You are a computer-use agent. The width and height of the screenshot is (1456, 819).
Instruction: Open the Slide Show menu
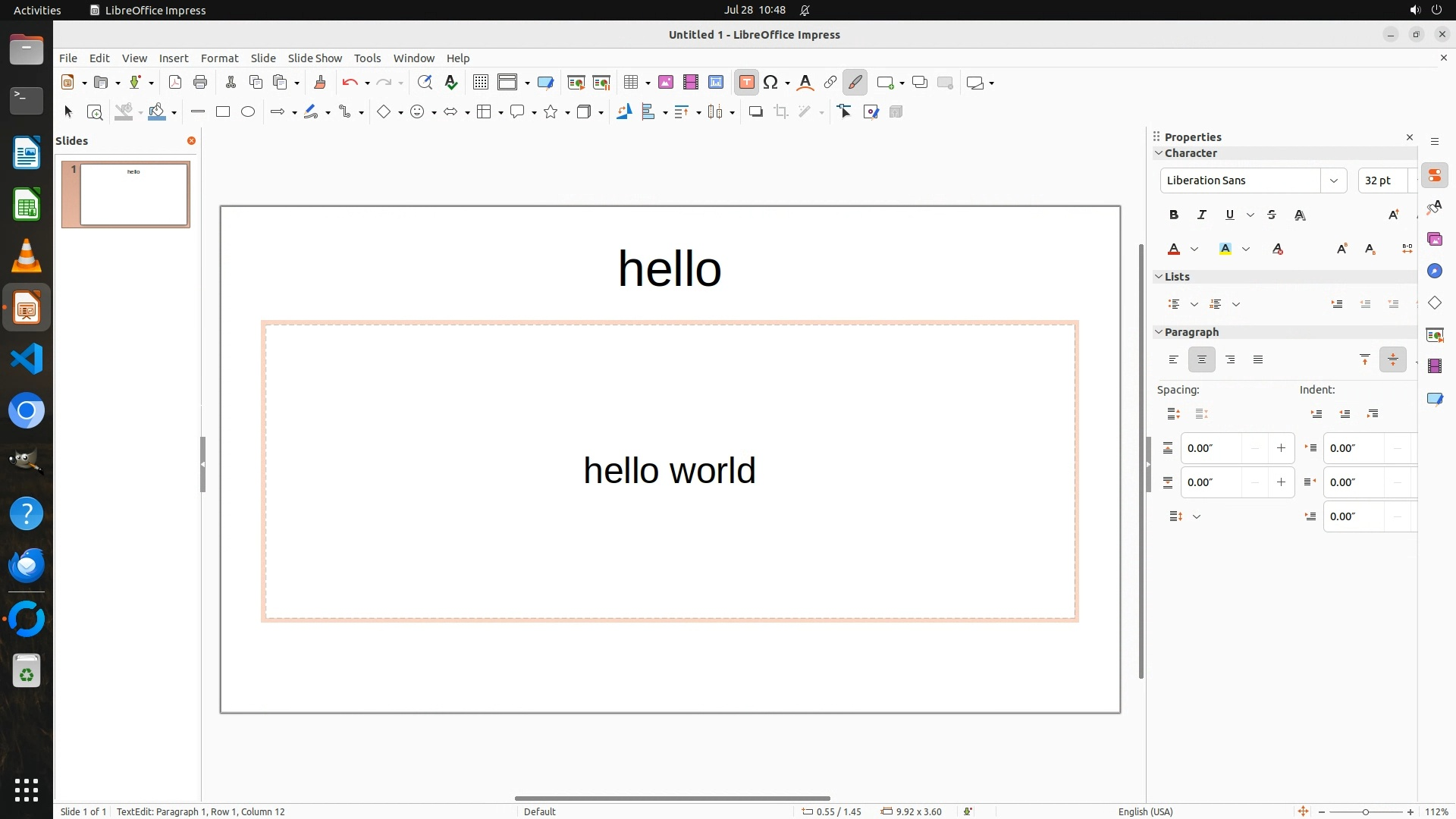pos(315,58)
